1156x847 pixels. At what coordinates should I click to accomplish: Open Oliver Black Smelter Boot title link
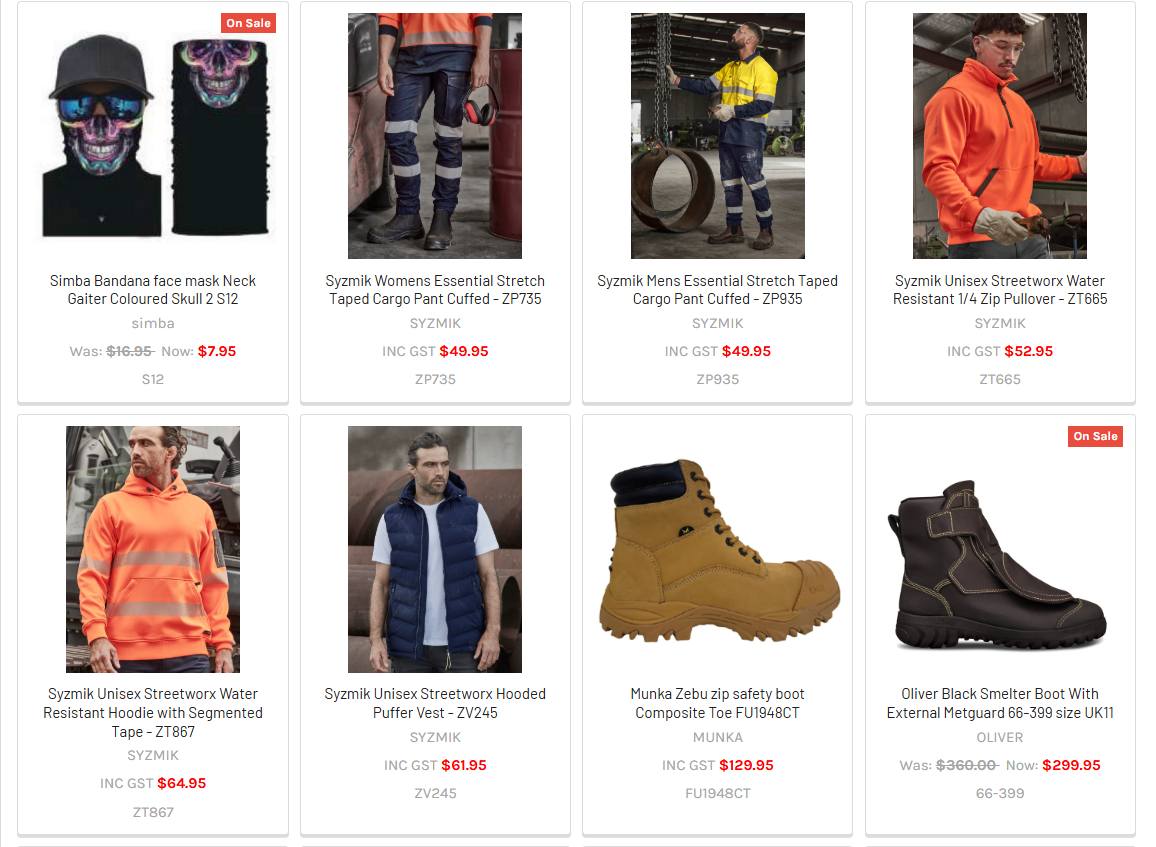pyautogui.click(x=1000, y=703)
